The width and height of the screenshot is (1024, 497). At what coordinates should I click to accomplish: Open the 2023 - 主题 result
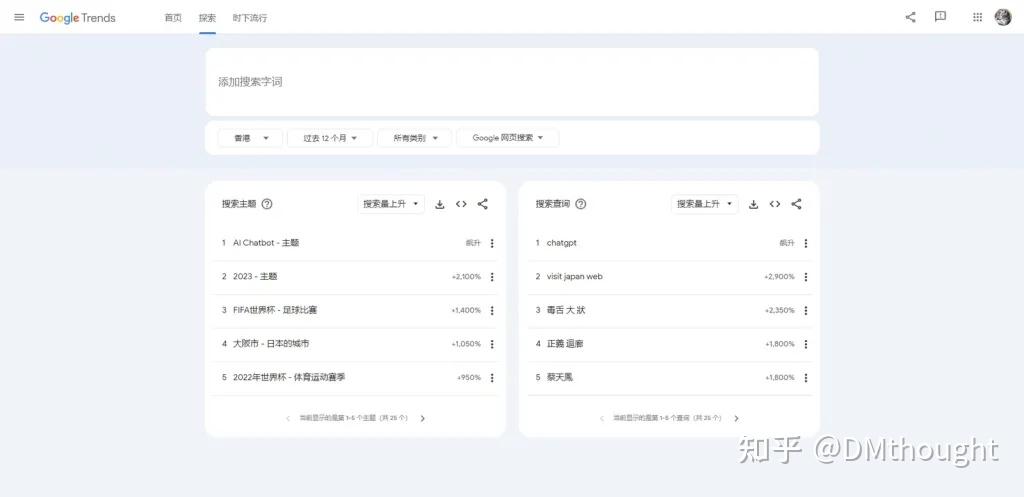[255, 276]
